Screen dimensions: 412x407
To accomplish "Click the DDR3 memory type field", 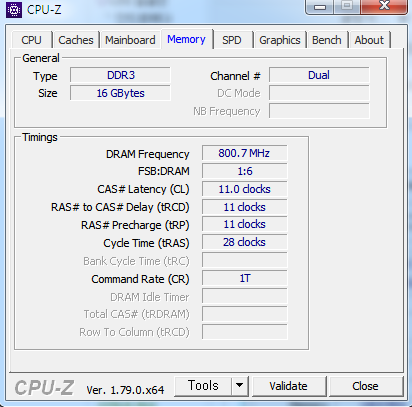I will click(120, 75).
